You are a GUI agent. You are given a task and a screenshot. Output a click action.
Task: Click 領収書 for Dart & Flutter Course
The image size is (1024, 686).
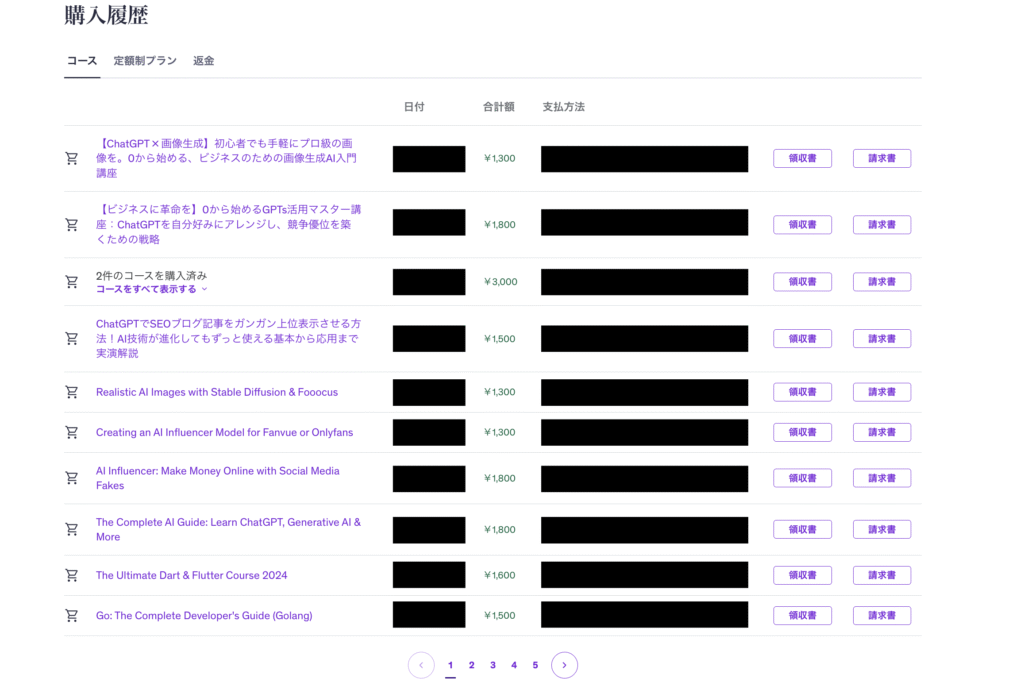[x=803, y=576]
